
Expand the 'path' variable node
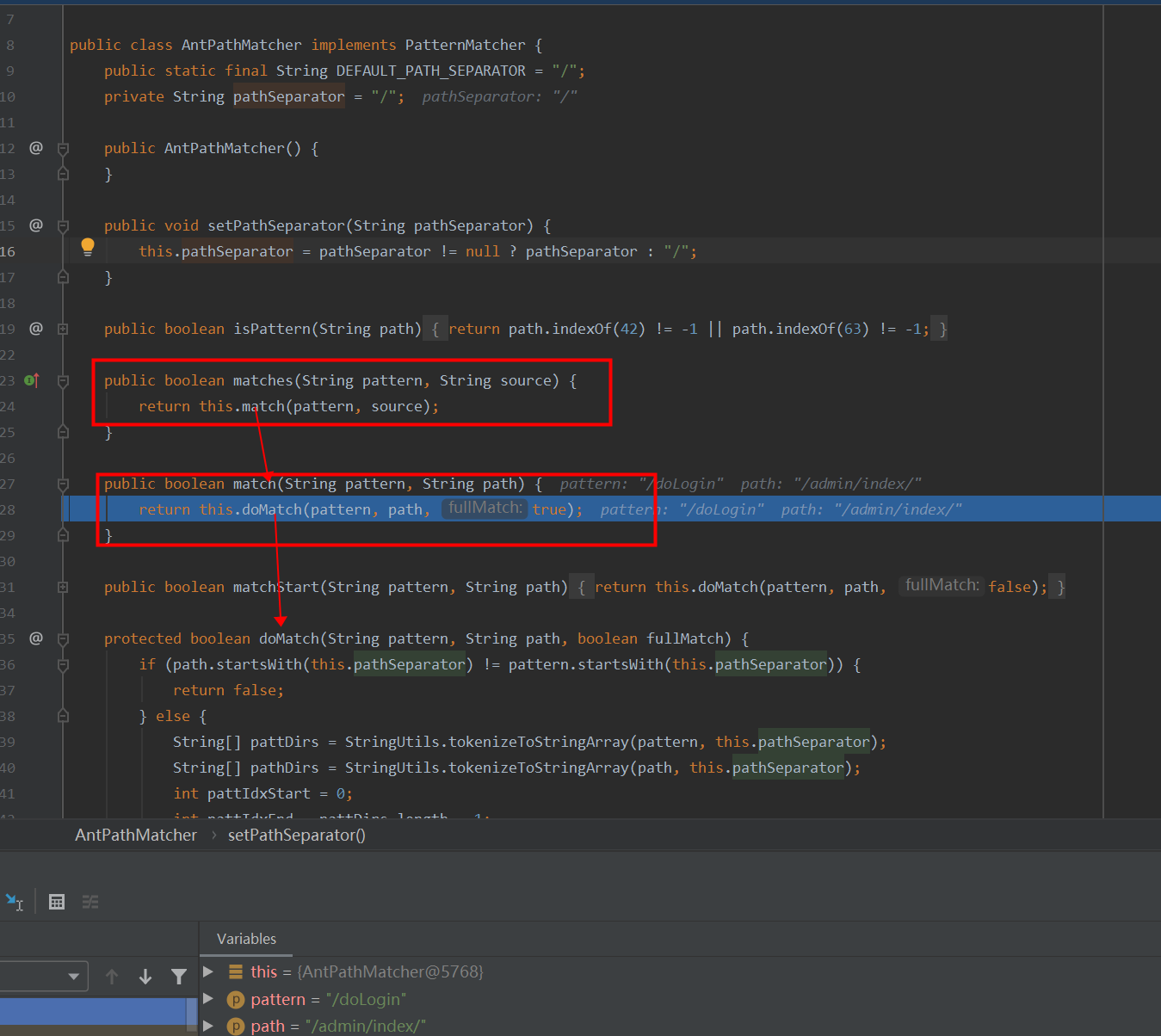coord(208,1026)
